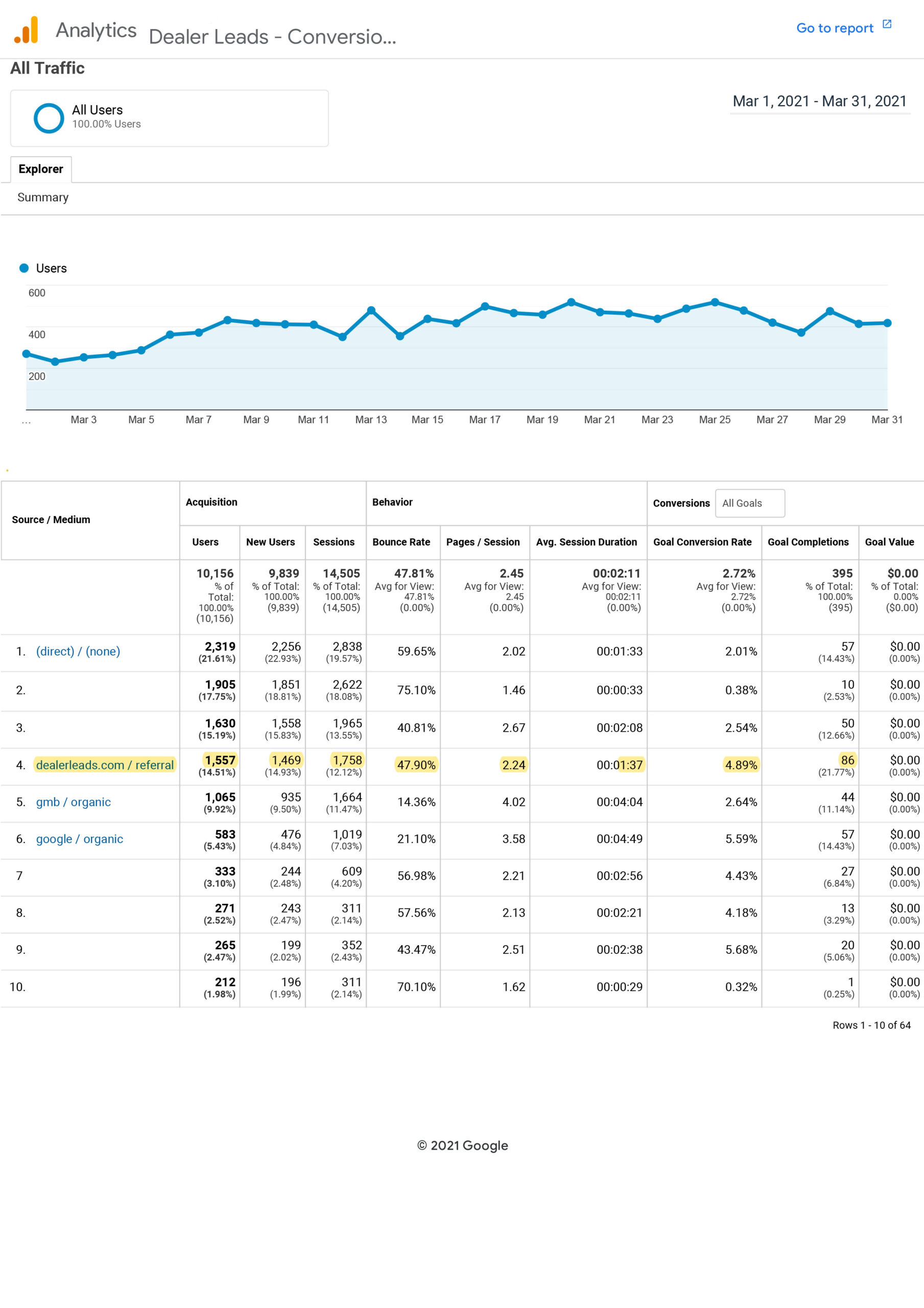
Task: Click the 4.02 pages per session cell
Action: click(514, 802)
